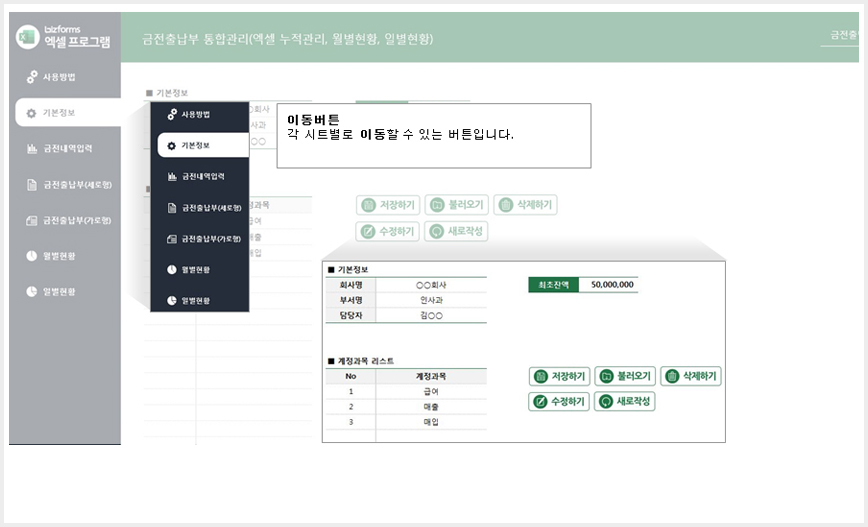Select the 인사과 department cell
868x527 pixels.
click(x=431, y=300)
